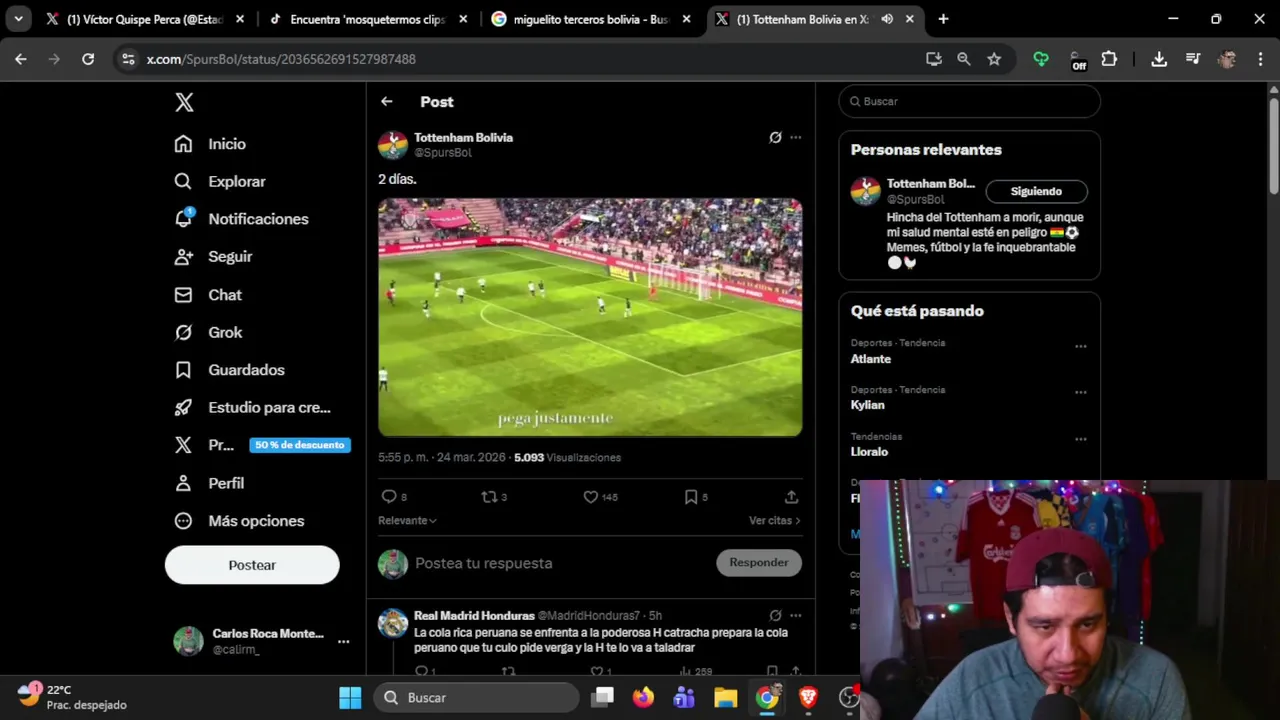This screenshot has width=1280, height=720.
Task: Switch to miguelito terceros bolivia tab
Action: click(590, 19)
